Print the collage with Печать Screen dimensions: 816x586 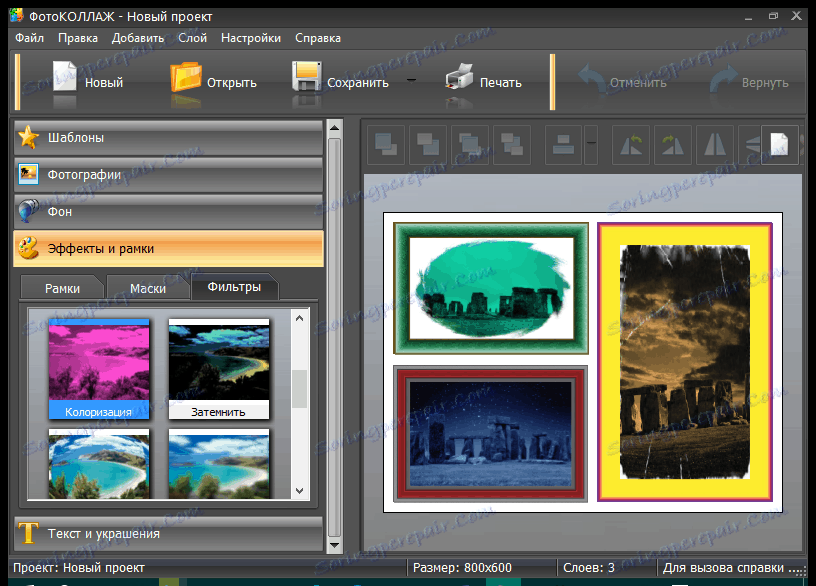pyautogui.click(x=483, y=82)
